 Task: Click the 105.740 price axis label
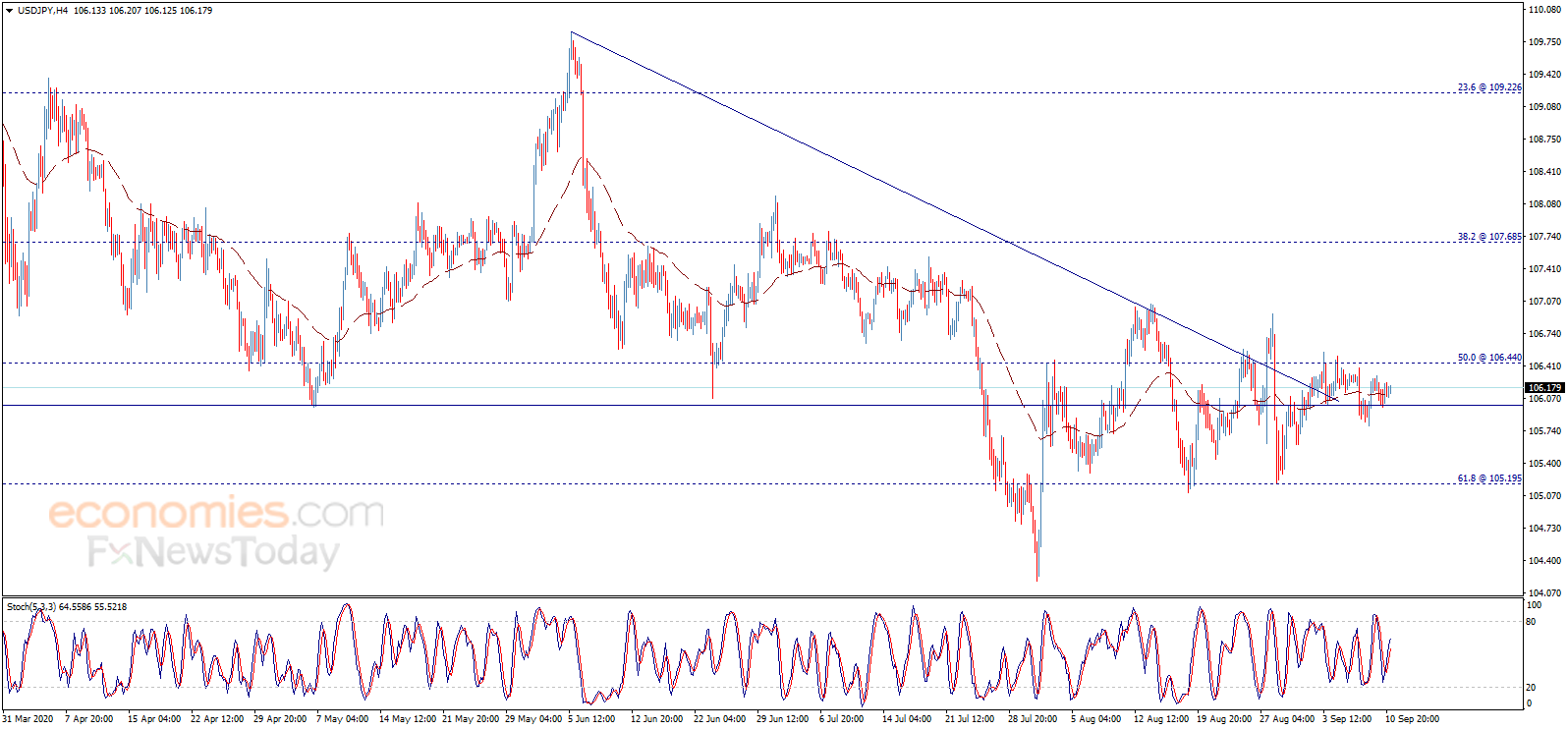pyautogui.click(x=1545, y=431)
